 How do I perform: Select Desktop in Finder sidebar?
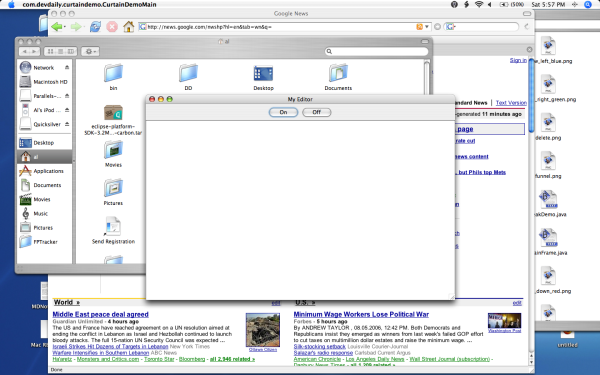click(44, 143)
